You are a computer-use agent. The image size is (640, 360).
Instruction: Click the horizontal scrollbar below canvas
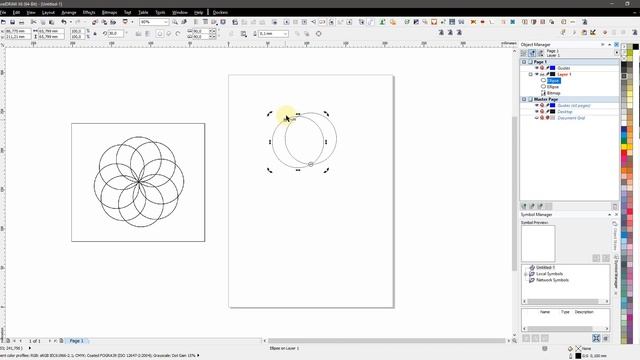click(x=387, y=340)
